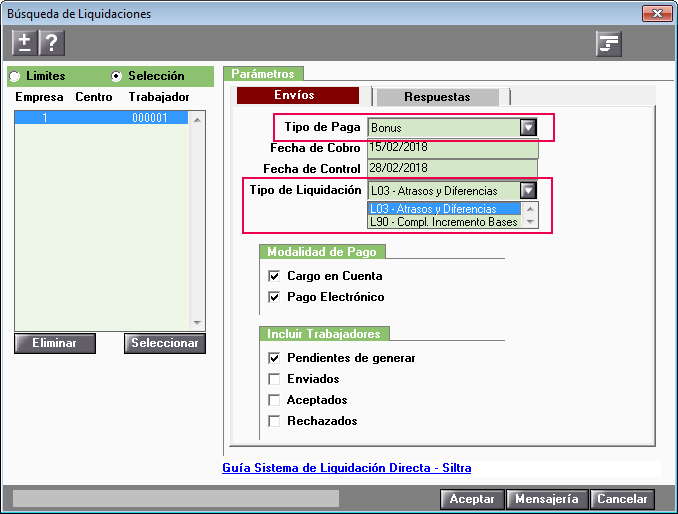Click the liquidation list scroll down arrow
Screen dimensions: 678x514
point(530,222)
